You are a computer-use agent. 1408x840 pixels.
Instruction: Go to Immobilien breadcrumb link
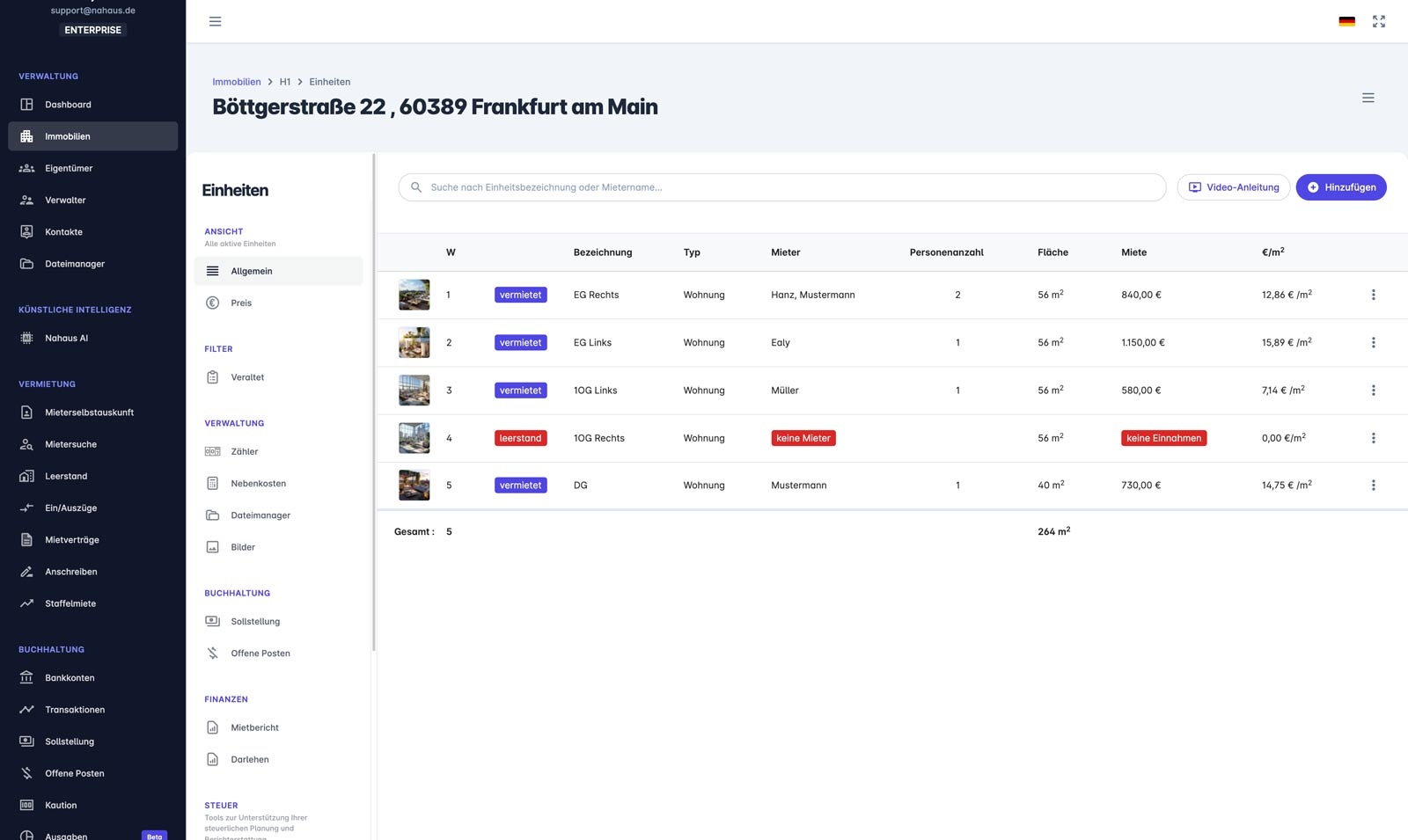237,82
